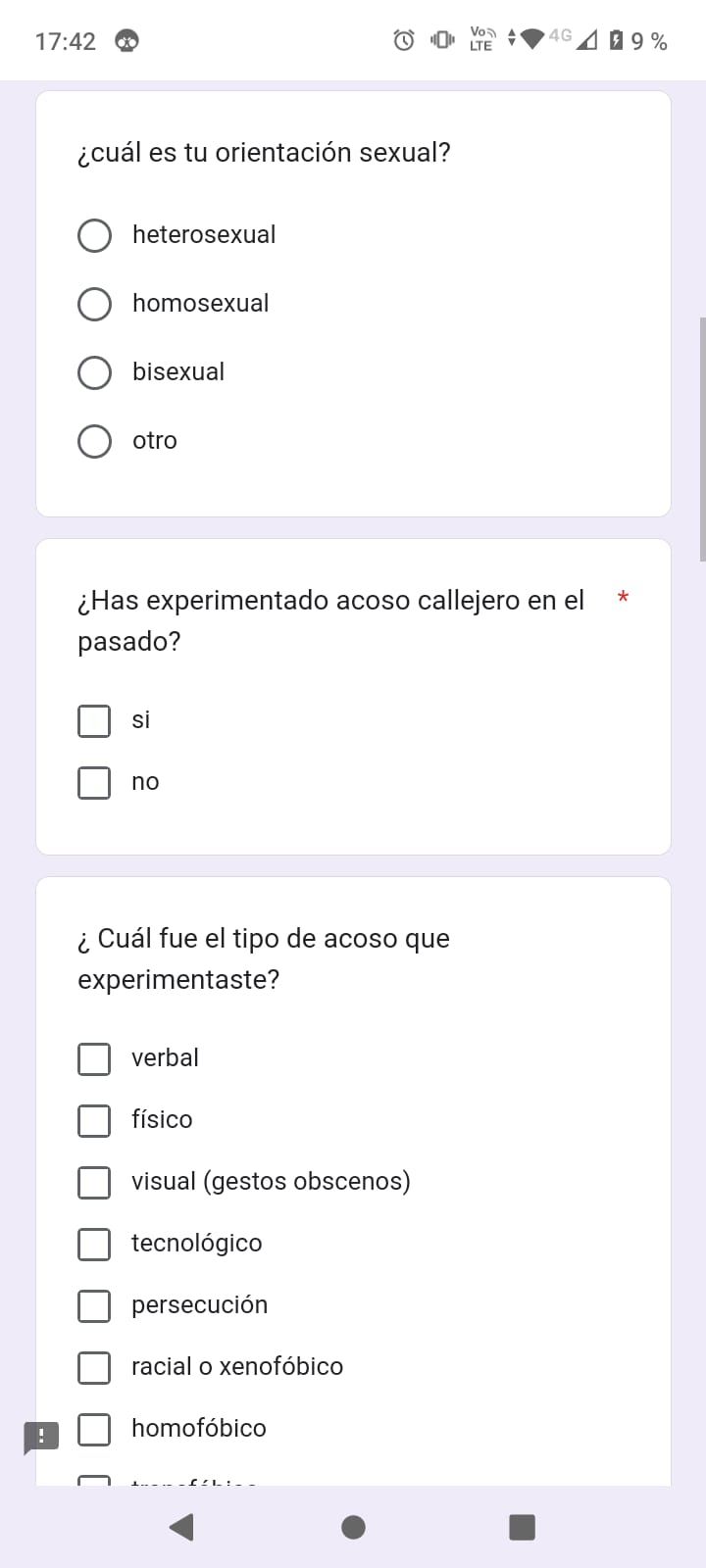Open recent apps with square button
Viewport: 706px width, 1568px height.
pos(522,1527)
